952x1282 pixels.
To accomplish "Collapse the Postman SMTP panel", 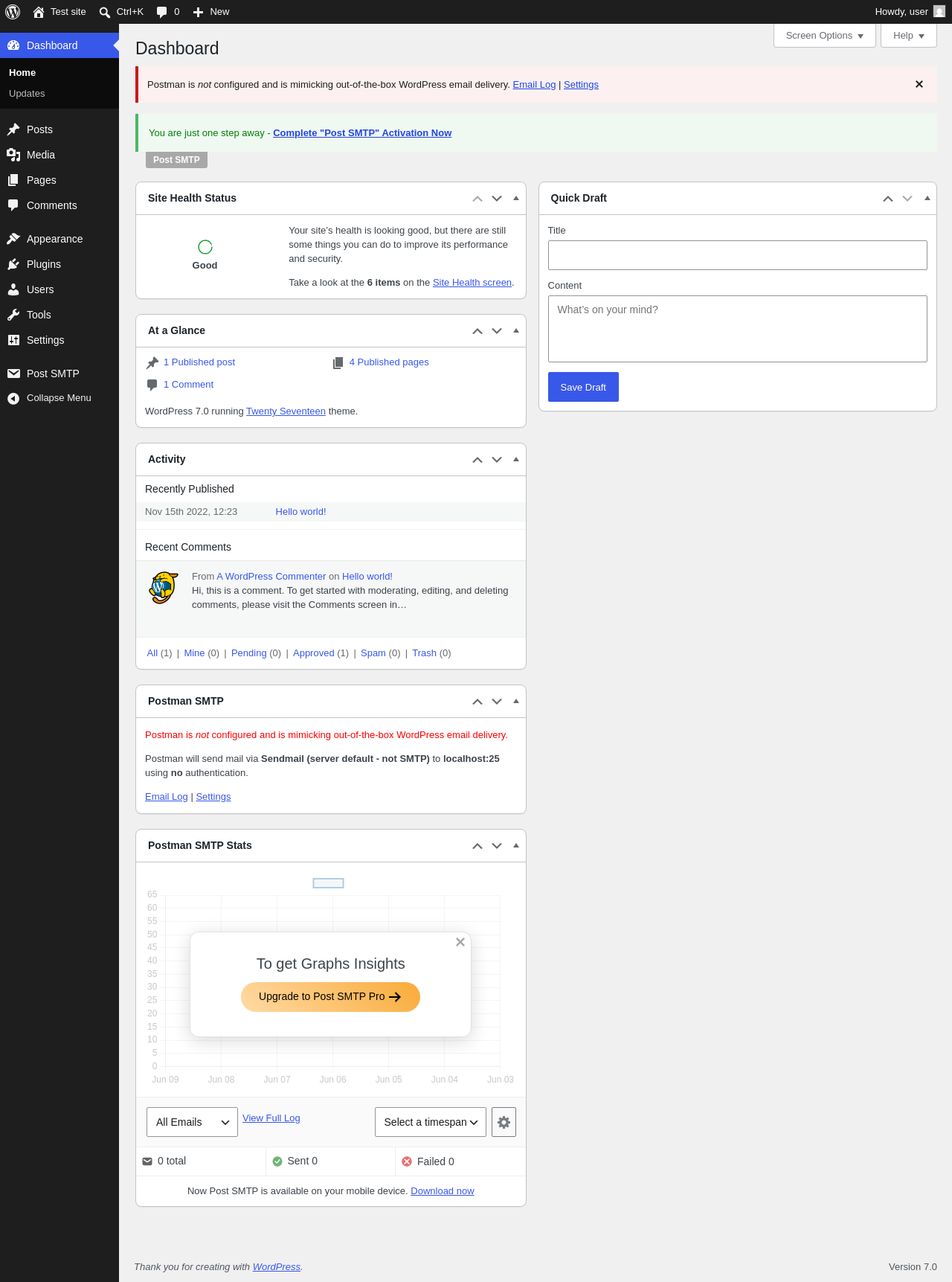I will (516, 701).
